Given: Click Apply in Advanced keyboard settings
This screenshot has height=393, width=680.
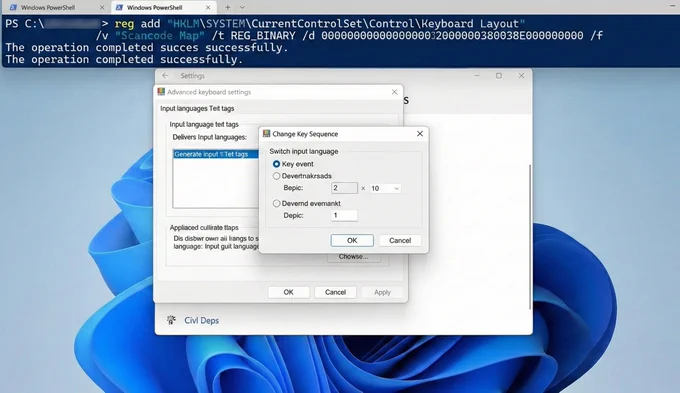Looking at the screenshot, I should tap(382, 292).
